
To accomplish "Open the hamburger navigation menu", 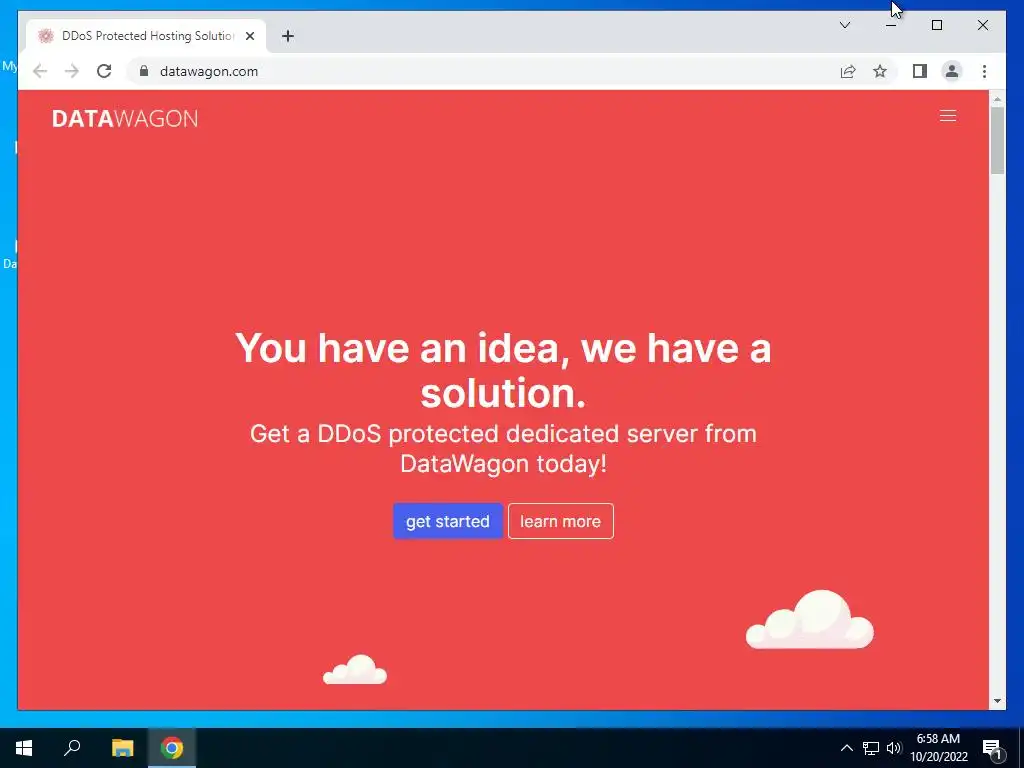I will pyautogui.click(x=948, y=116).
